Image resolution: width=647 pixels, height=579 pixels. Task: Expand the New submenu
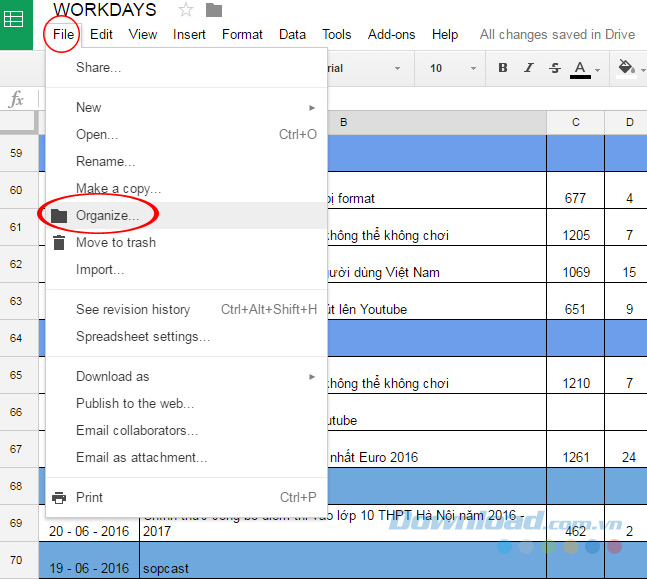coord(187,107)
